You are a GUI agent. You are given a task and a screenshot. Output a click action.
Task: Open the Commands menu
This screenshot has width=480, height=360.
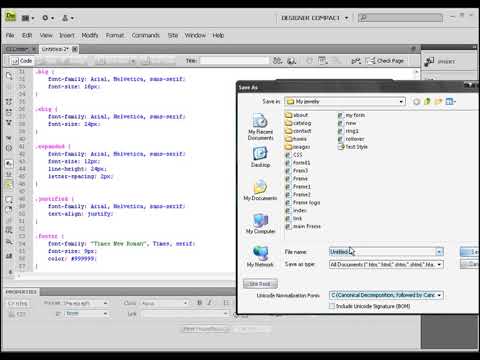[x=145, y=35]
